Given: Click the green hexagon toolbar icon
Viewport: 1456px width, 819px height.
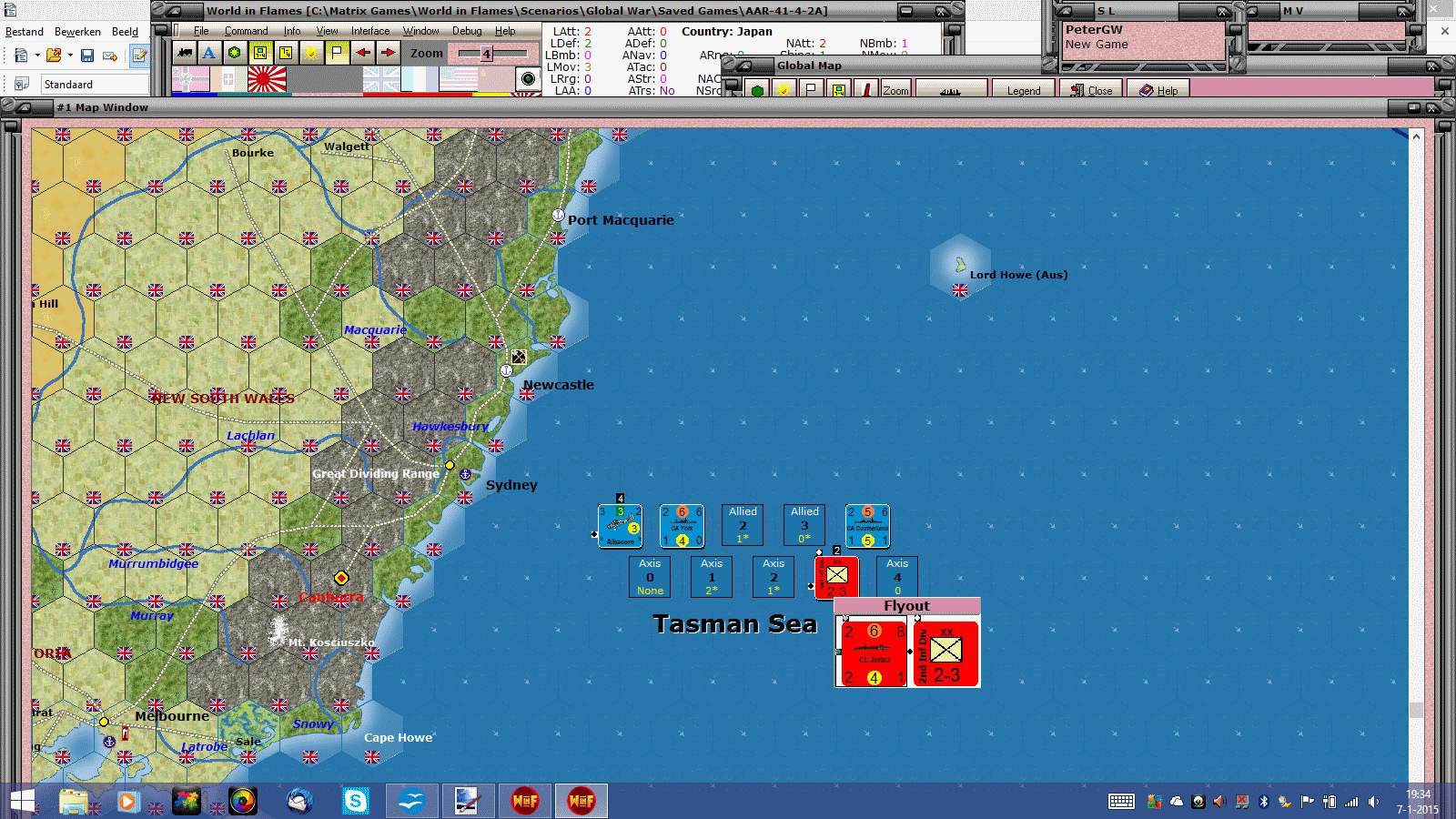Looking at the screenshot, I should [235, 53].
